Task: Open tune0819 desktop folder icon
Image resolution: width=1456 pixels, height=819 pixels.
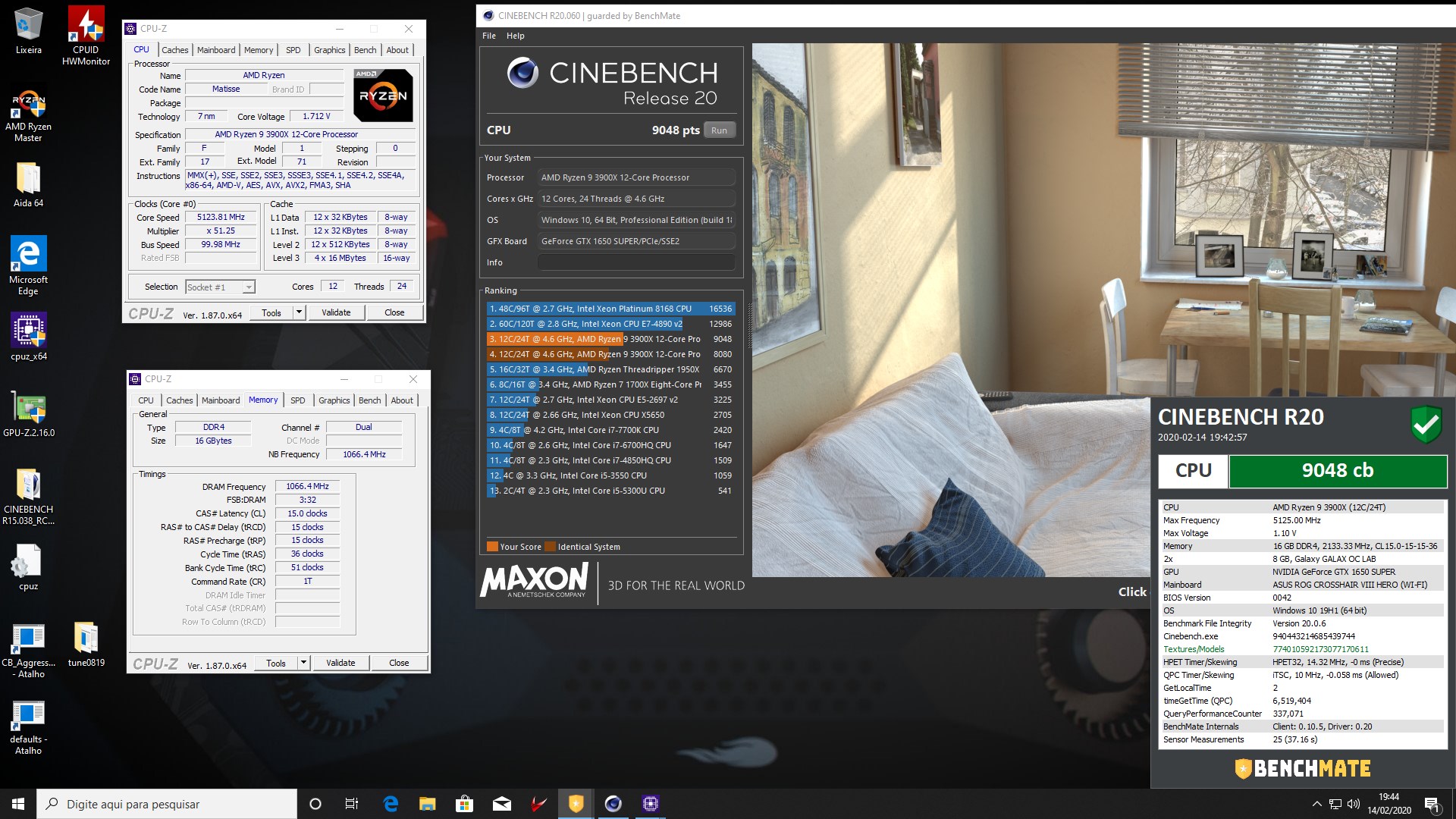Action: point(86,644)
